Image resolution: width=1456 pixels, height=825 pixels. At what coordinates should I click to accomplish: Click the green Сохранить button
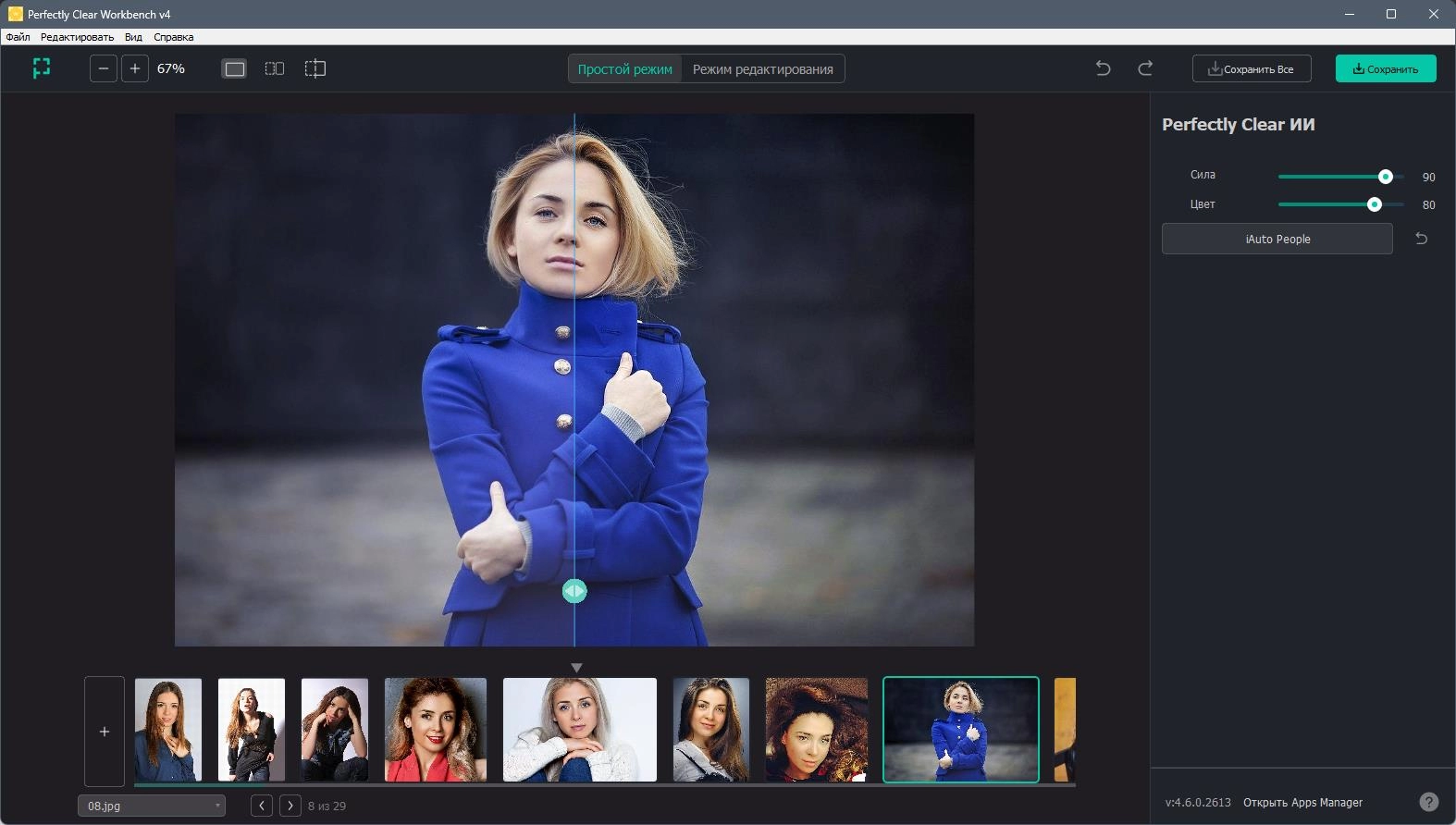point(1386,68)
